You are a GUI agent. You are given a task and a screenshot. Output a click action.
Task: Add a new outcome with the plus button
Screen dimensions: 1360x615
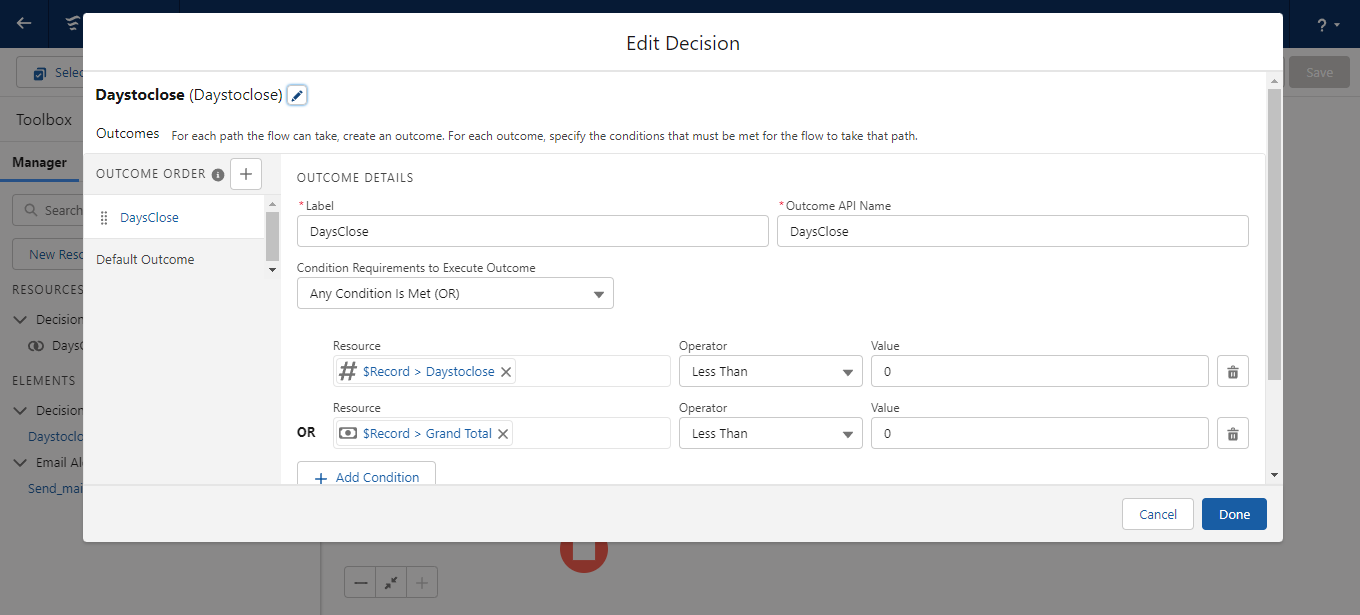(246, 173)
